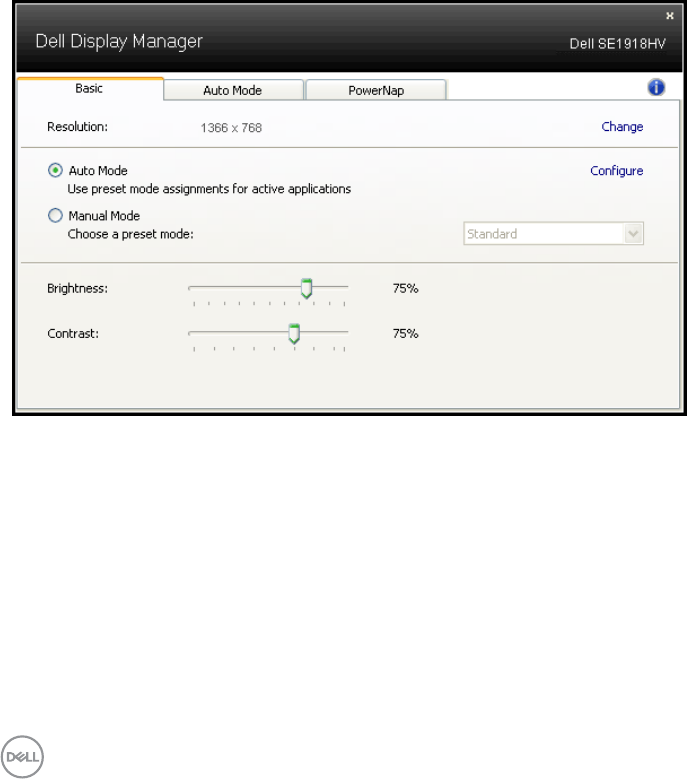The image size is (687, 779).
Task: Close the Dell Display Manager window
Action: (x=670, y=16)
